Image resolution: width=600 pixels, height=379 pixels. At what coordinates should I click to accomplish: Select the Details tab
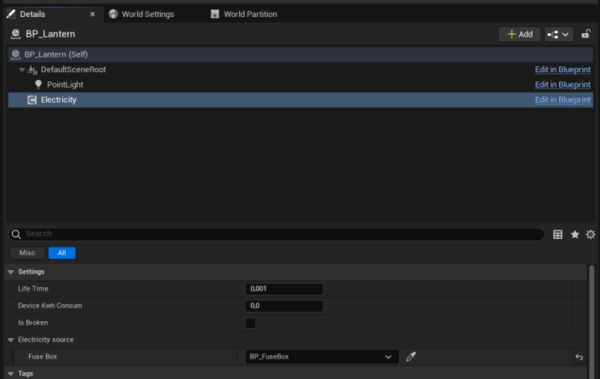pyautogui.click(x=33, y=14)
